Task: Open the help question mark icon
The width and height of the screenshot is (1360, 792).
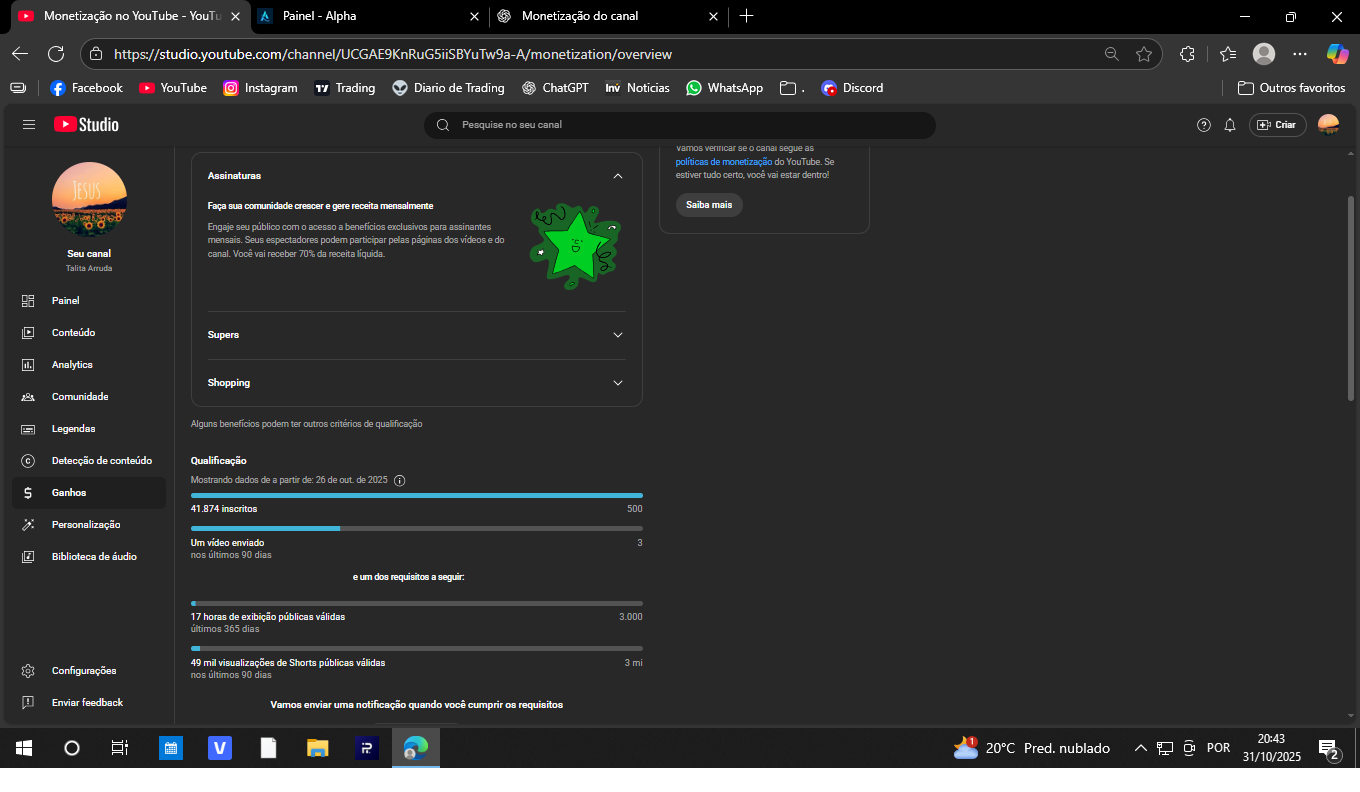Action: [x=1203, y=125]
